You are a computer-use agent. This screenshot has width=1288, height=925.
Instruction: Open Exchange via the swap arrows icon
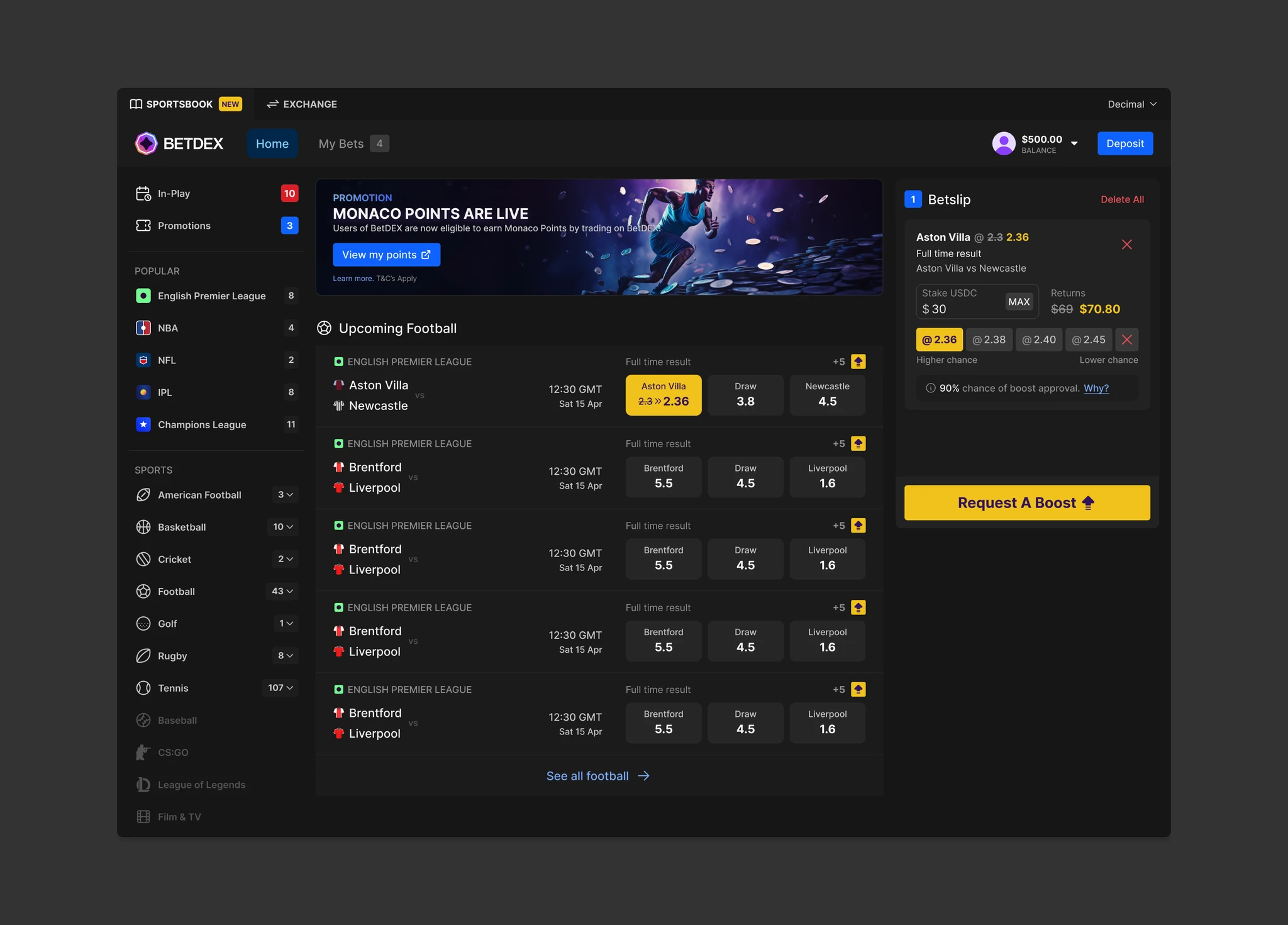272,104
